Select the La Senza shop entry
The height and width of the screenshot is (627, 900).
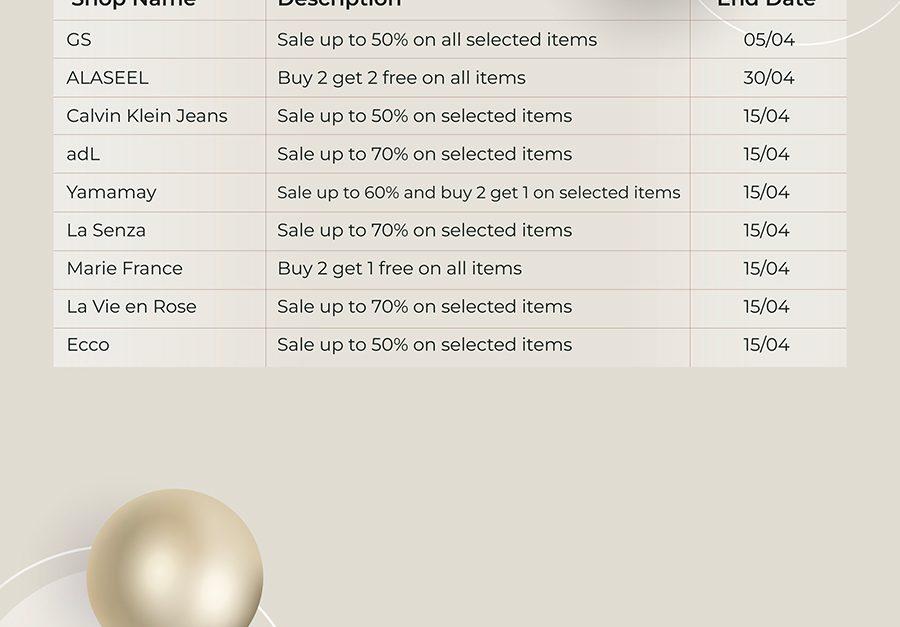pos(106,230)
